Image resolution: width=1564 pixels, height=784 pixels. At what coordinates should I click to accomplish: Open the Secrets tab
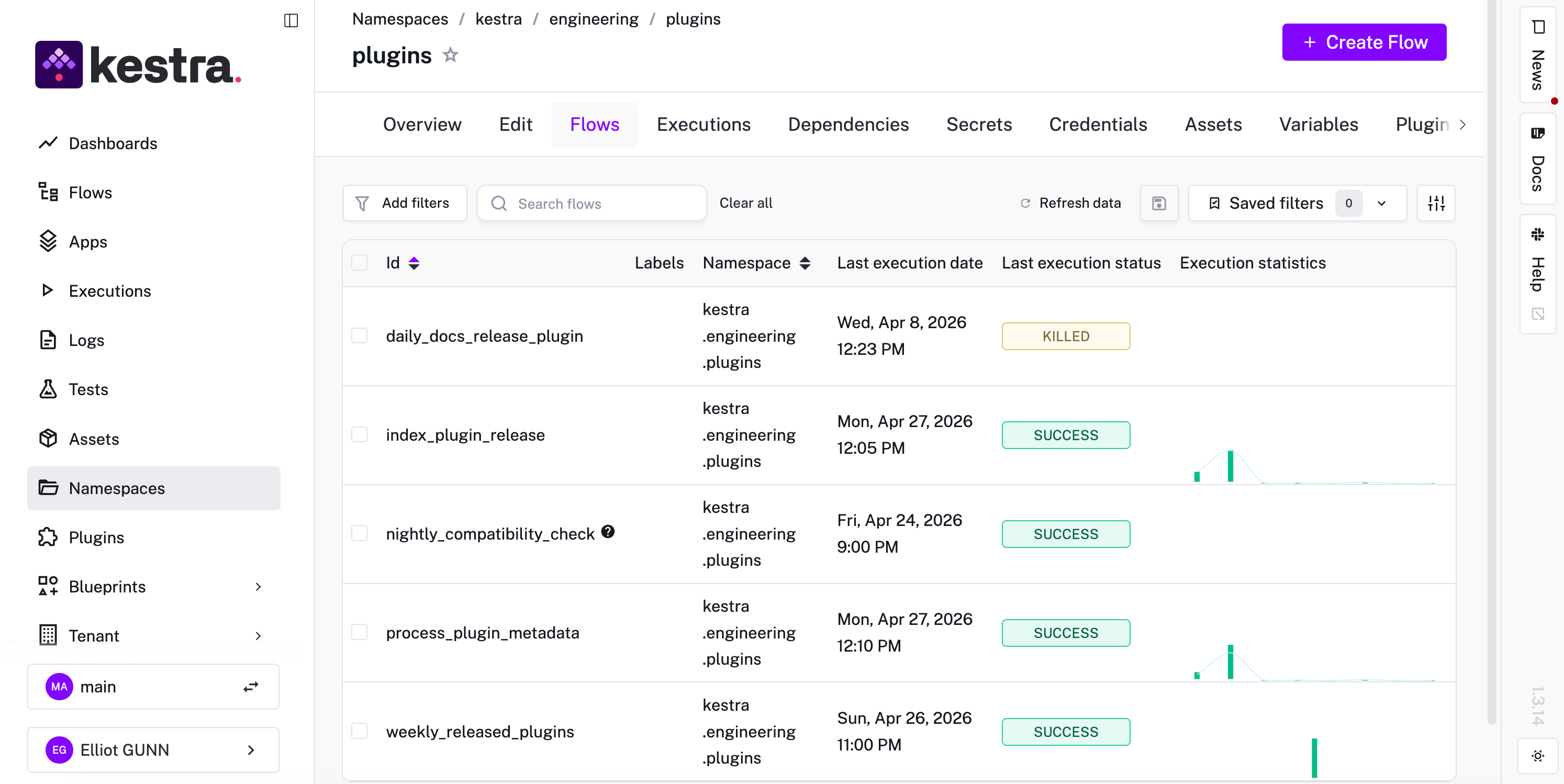(x=979, y=125)
